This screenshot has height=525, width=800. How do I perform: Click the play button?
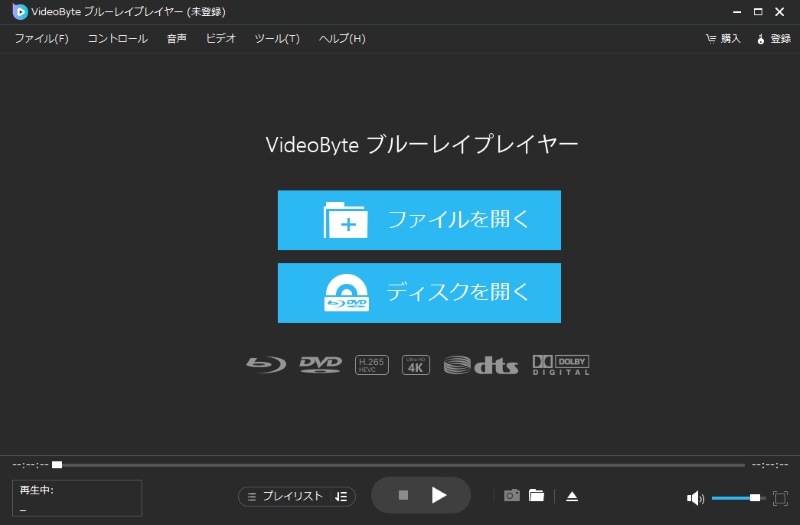point(438,495)
